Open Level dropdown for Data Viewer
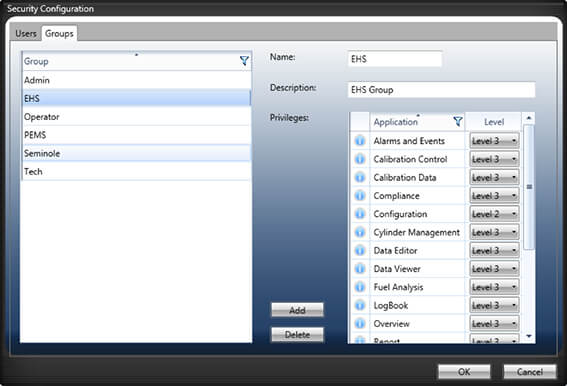567x386 pixels. pyautogui.click(x=494, y=269)
